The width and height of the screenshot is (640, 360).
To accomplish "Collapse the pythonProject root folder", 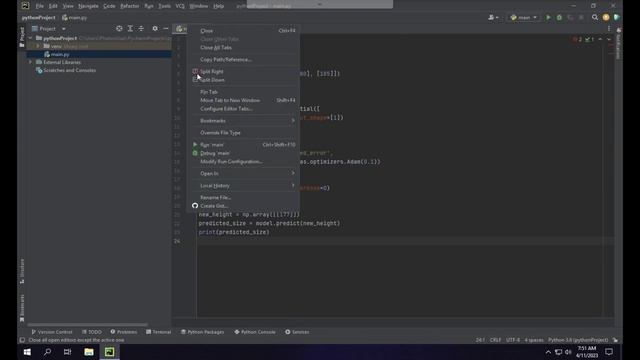I will 30,38.
